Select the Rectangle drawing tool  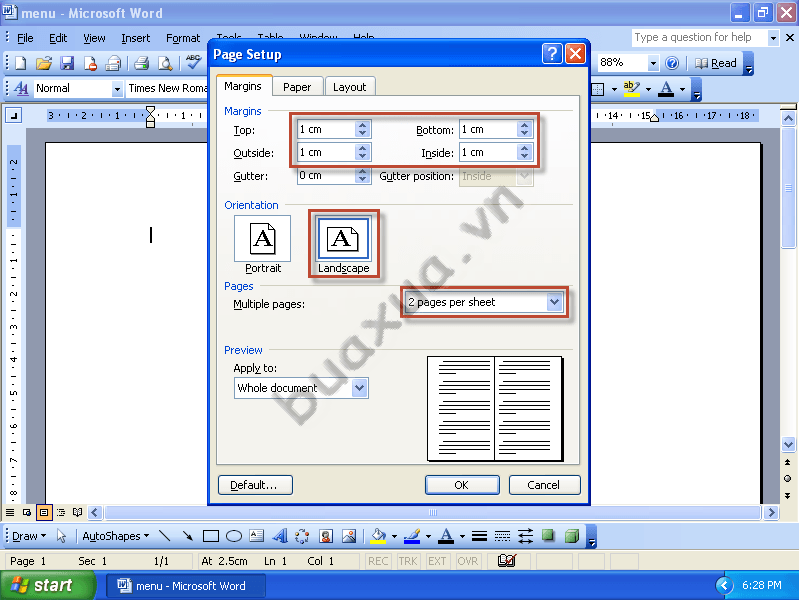coord(210,536)
